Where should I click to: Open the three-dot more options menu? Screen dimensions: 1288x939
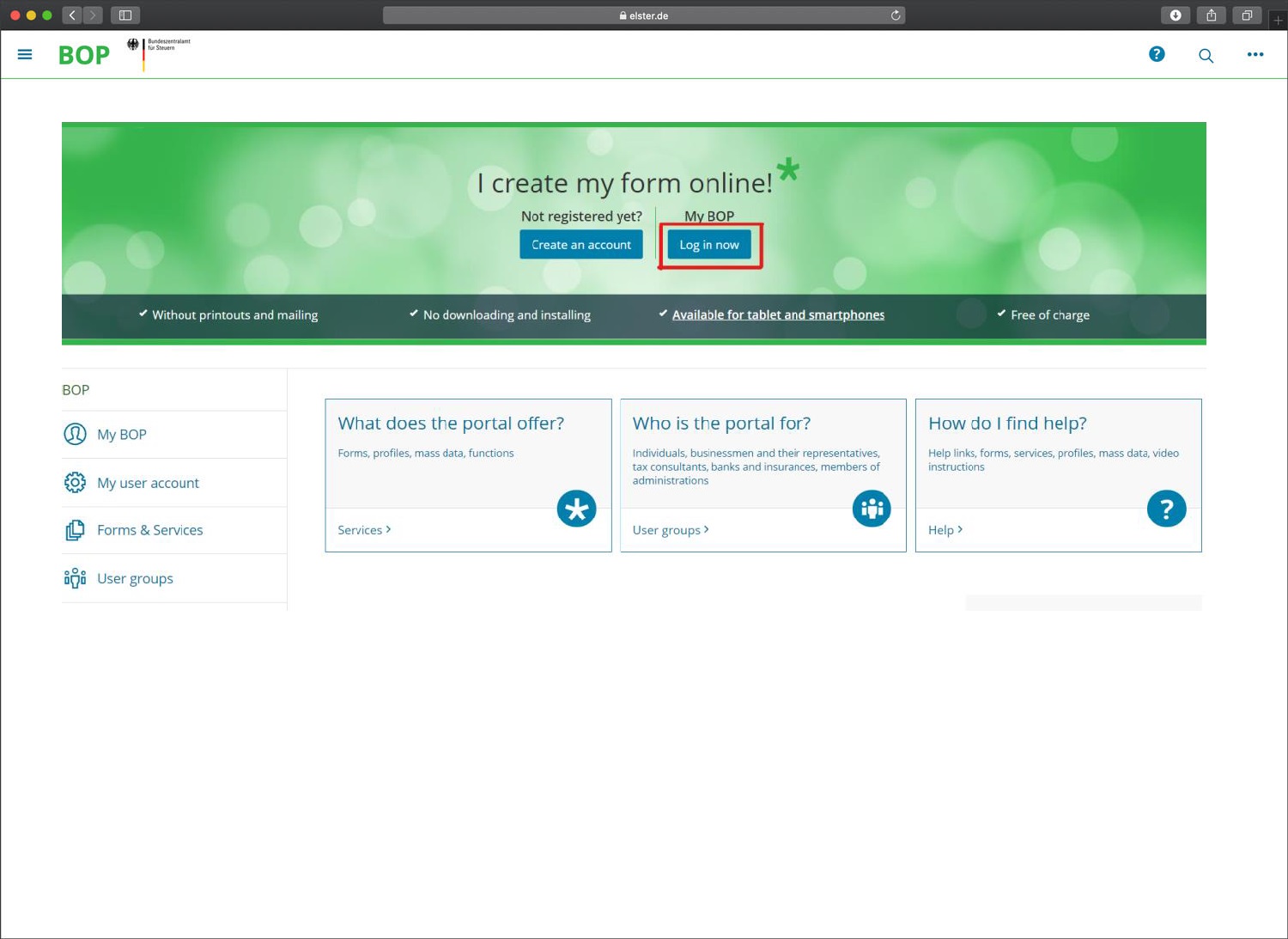click(1255, 54)
